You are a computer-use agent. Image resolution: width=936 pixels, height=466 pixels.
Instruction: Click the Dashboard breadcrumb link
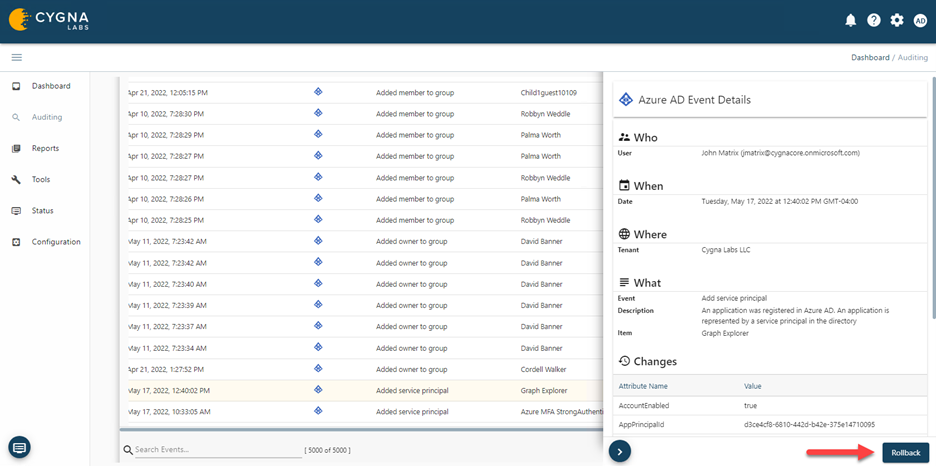point(870,58)
